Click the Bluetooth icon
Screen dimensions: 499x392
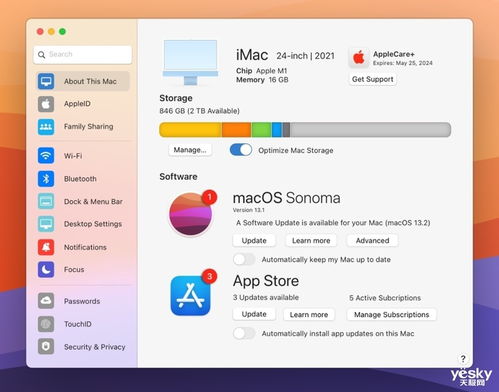pos(46,179)
